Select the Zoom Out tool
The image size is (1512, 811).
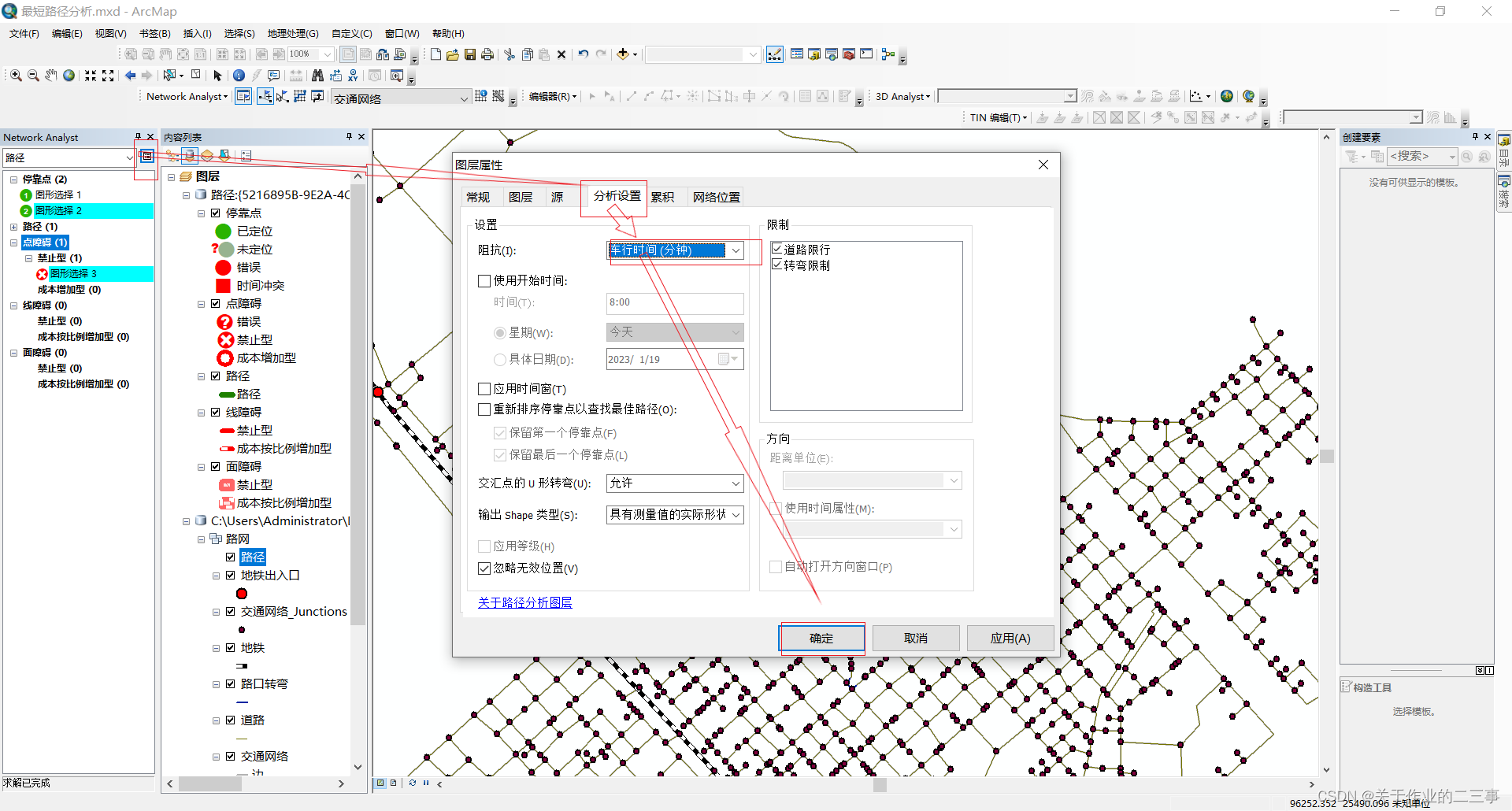(x=33, y=76)
